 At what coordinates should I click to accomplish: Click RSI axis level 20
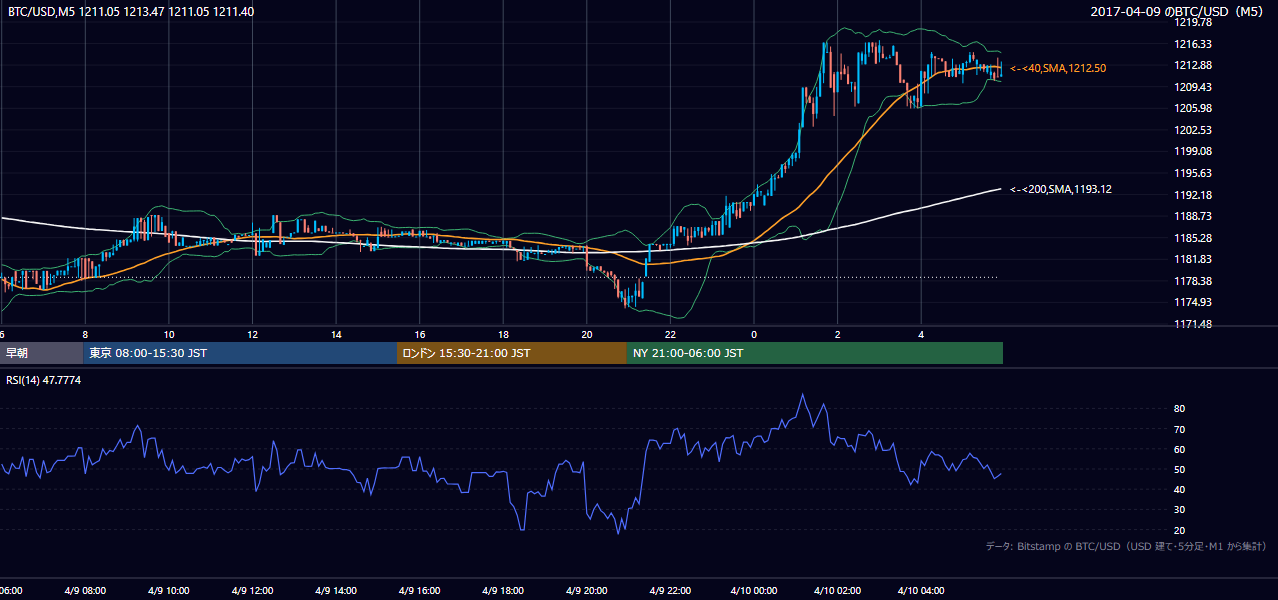pos(1180,530)
